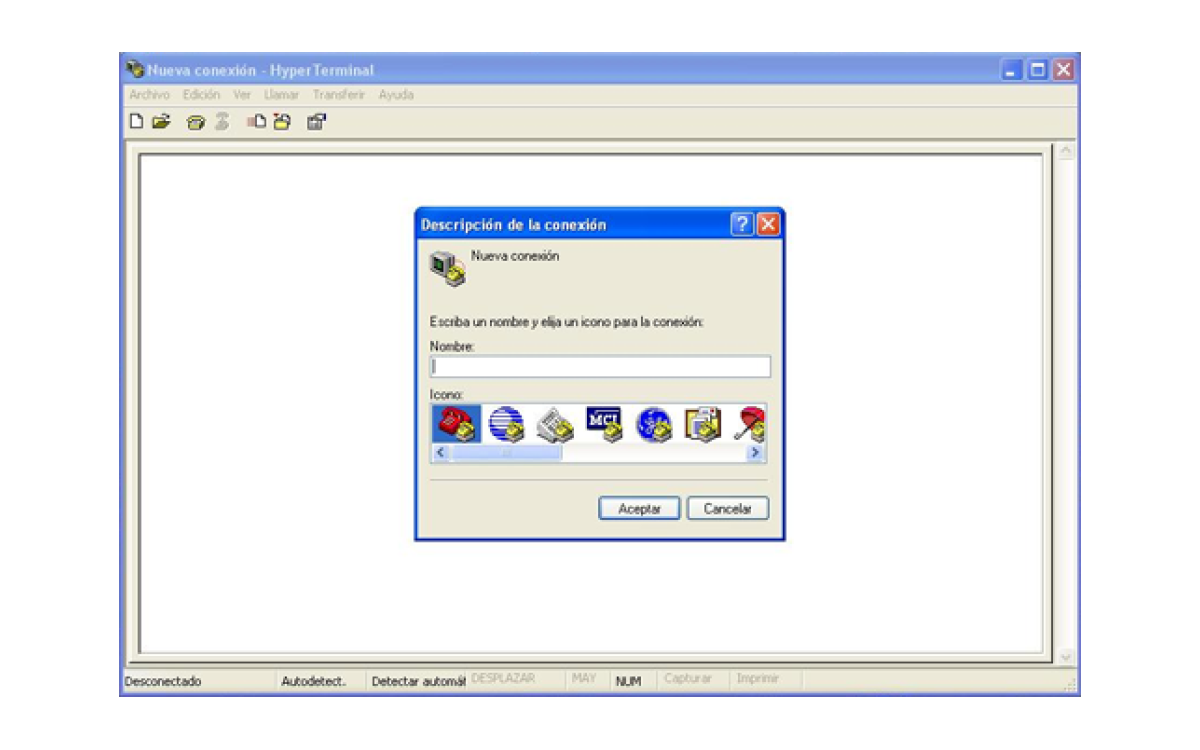
Task: Click the Receive file toolbar icon
Action: click(x=282, y=122)
